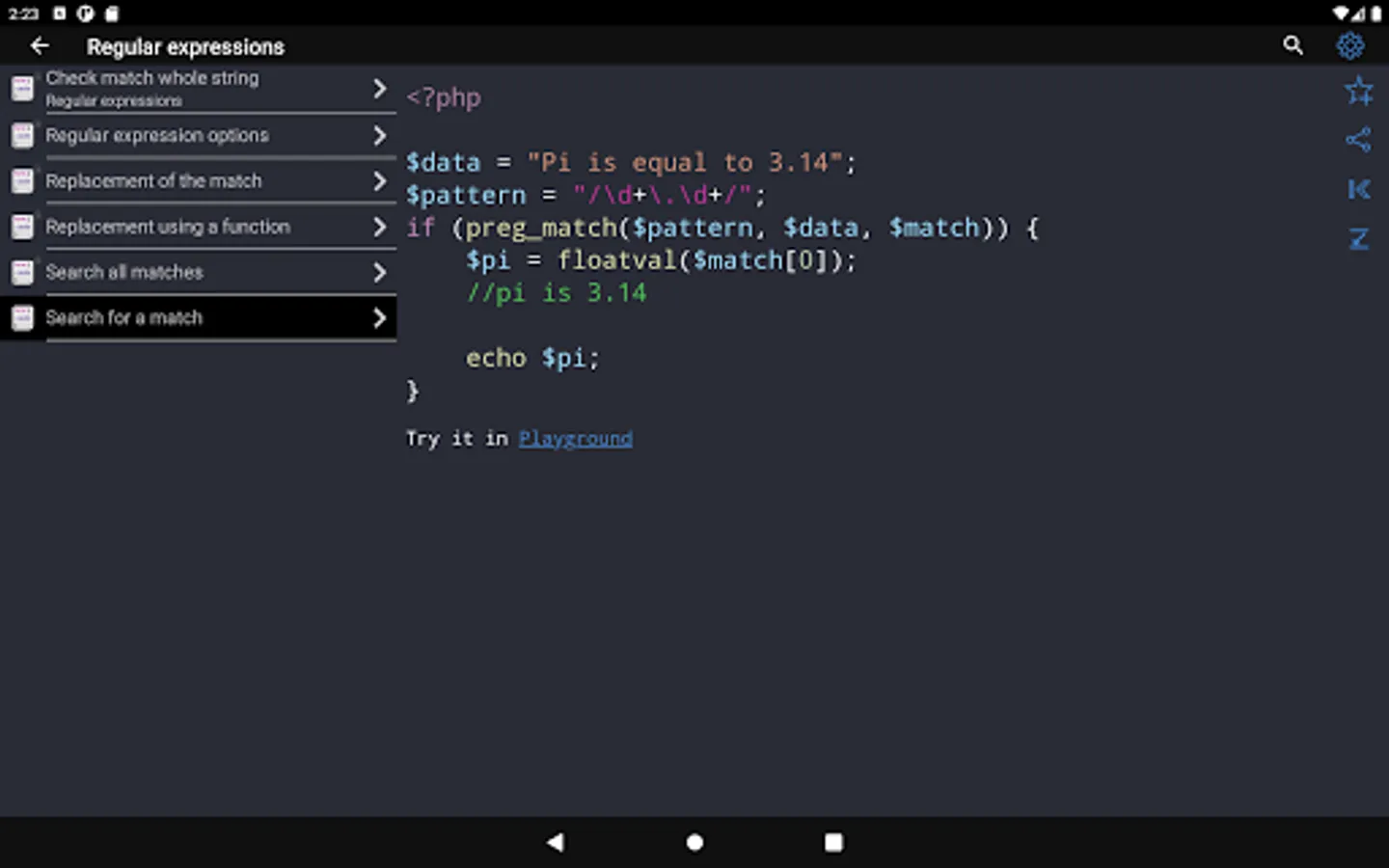
Task: Expand the Search all matches chevron
Action: pyautogui.click(x=380, y=273)
